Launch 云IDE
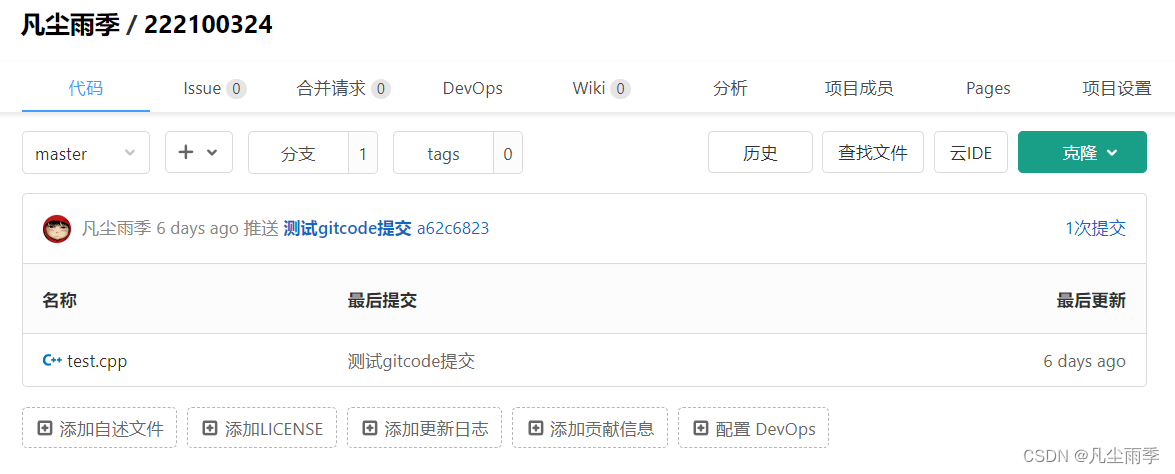The height and width of the screenshot is (474, 1175). [x=971, y=152]
